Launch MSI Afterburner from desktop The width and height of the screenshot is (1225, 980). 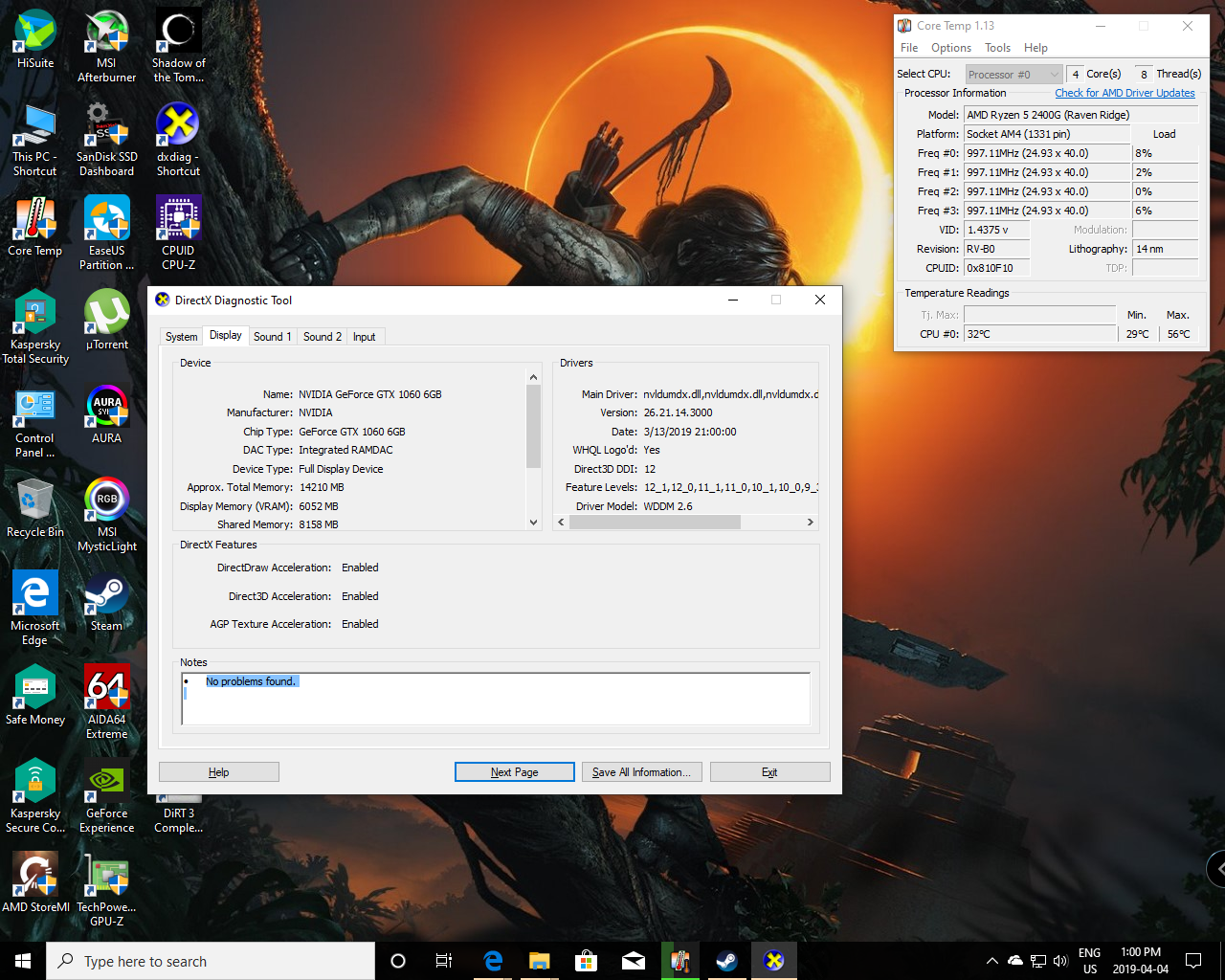[x=106, y=46]
